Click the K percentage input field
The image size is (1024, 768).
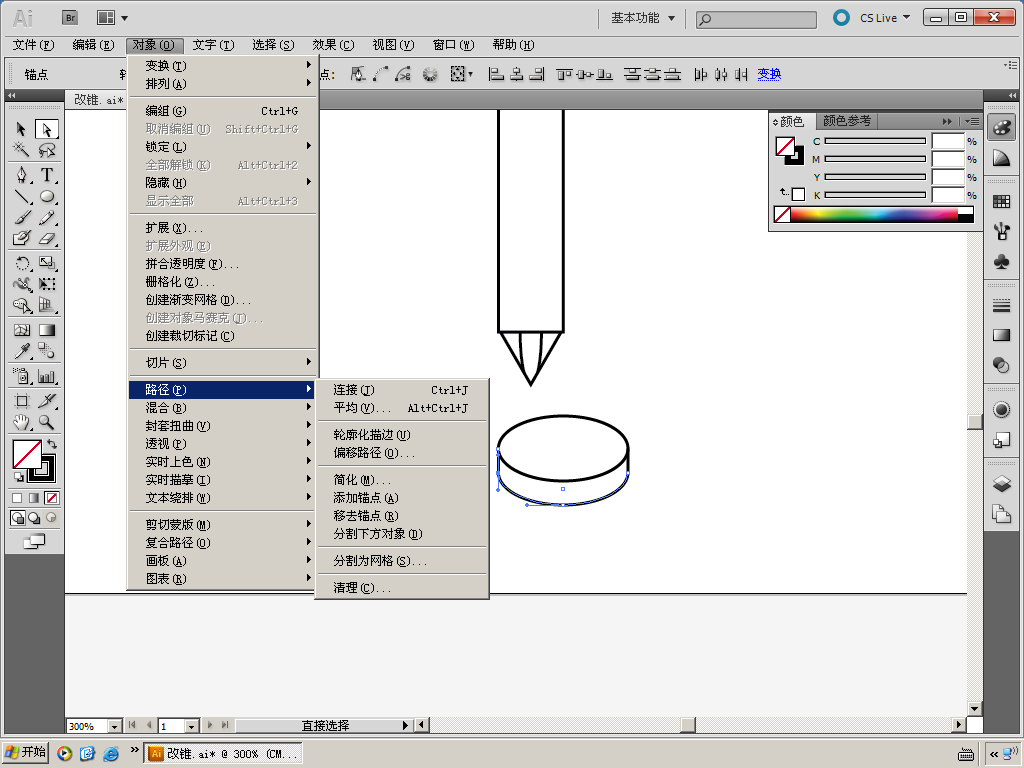tap(948, 195)
